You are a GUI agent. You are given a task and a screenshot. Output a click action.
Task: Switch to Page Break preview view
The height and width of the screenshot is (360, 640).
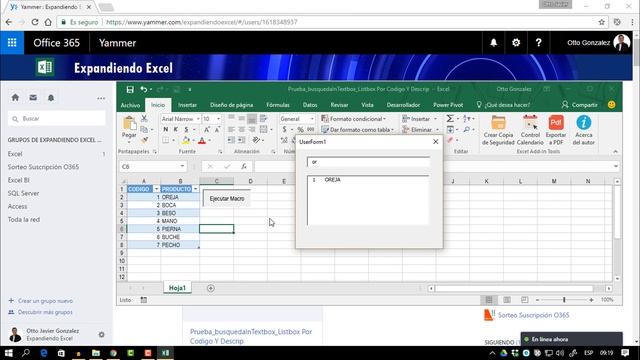[524, 300]
